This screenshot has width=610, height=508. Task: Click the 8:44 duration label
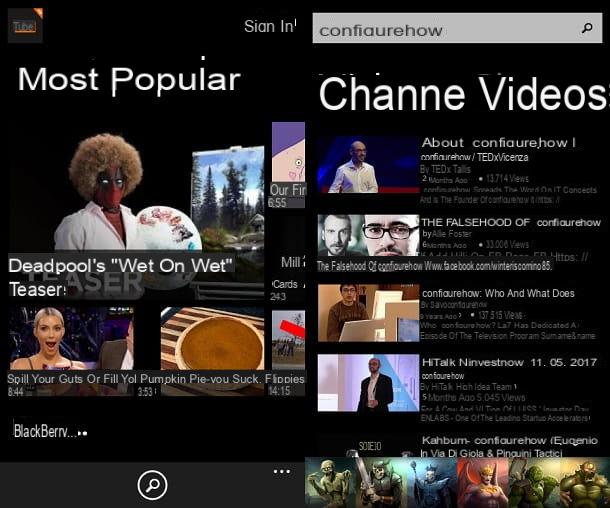(x=16, y=391)
